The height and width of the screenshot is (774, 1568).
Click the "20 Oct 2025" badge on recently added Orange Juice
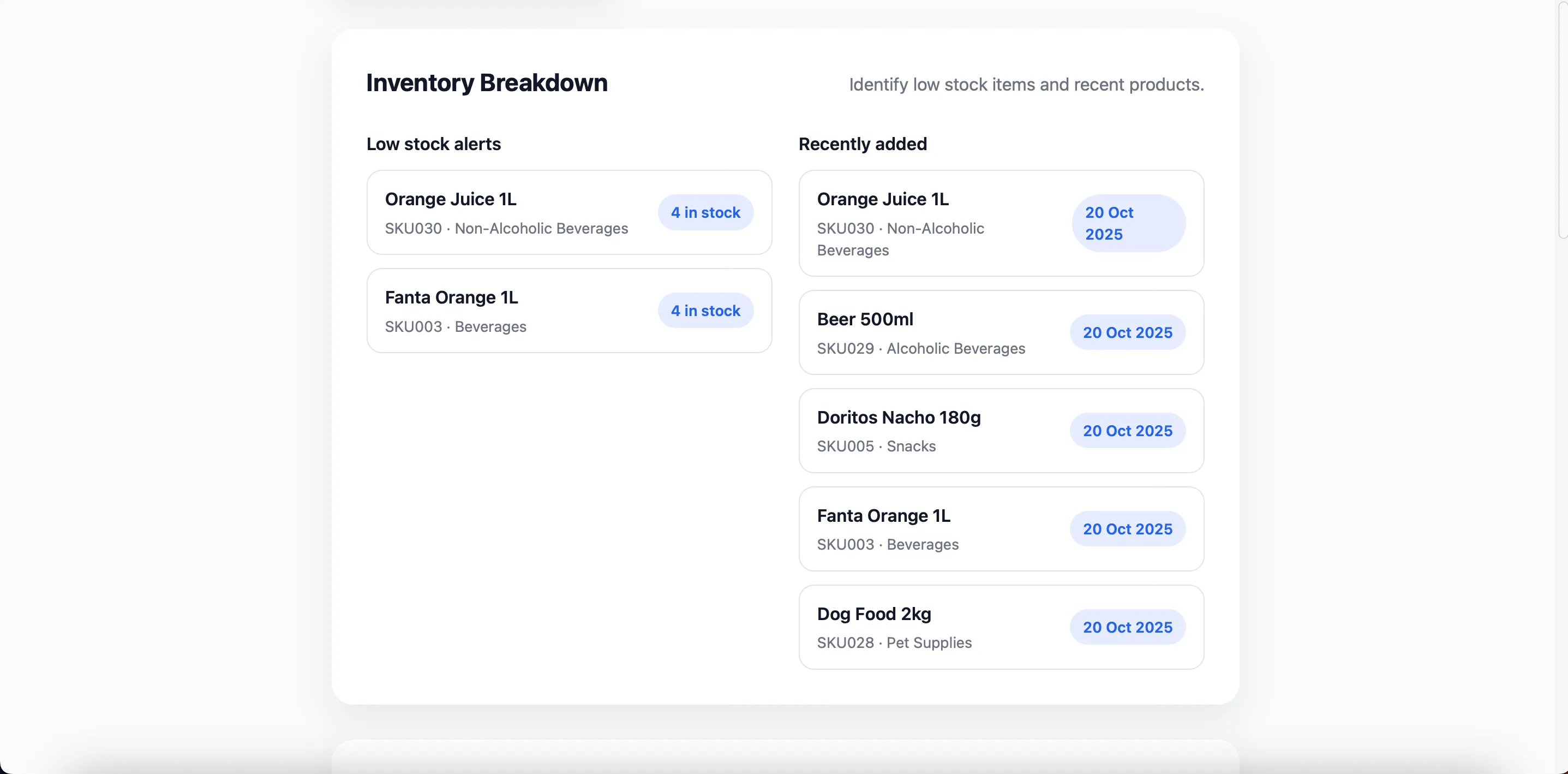[1127, 223]
